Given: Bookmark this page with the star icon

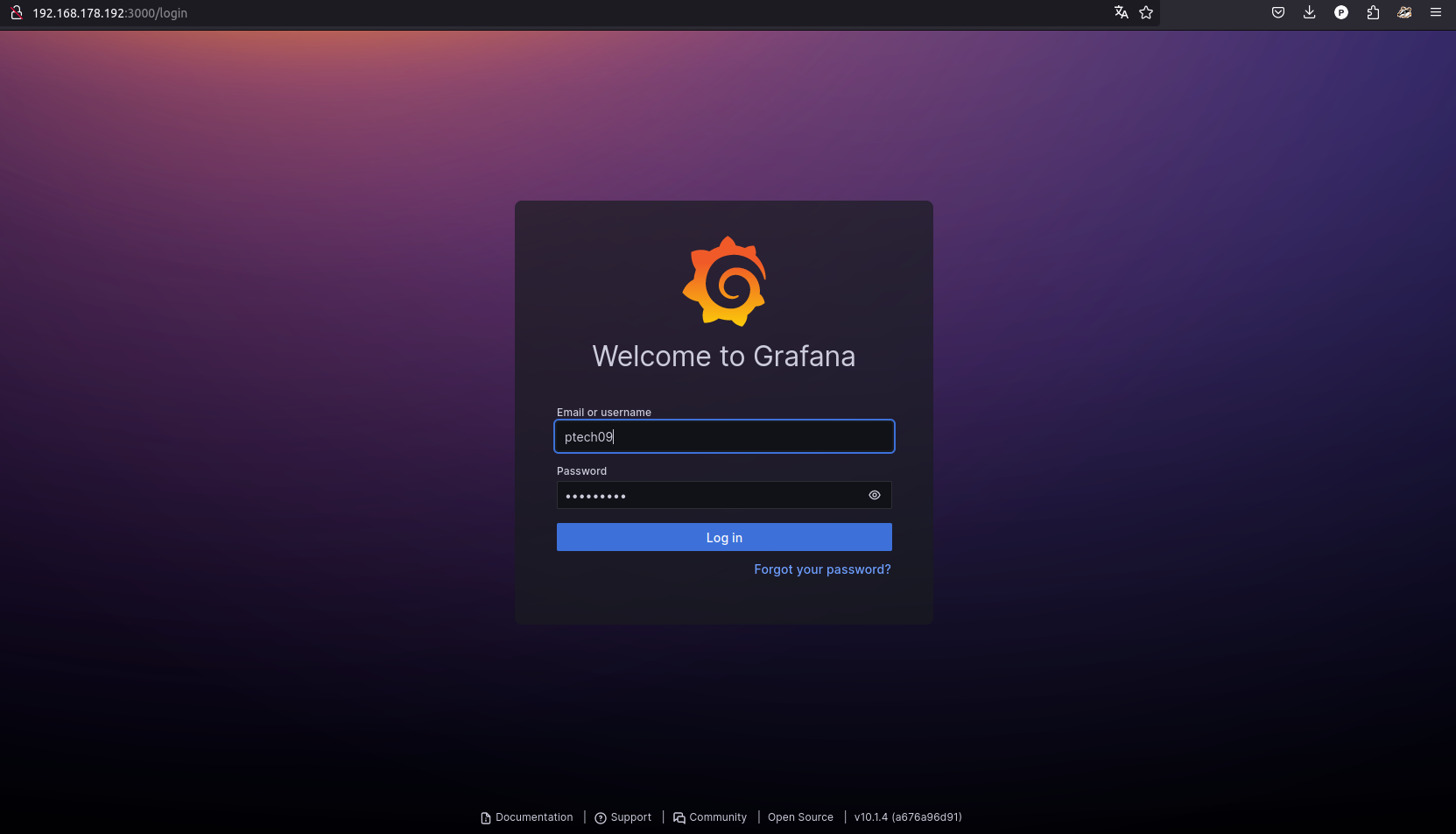Looking at the screenshot, I should click(x=1146, y=12).
